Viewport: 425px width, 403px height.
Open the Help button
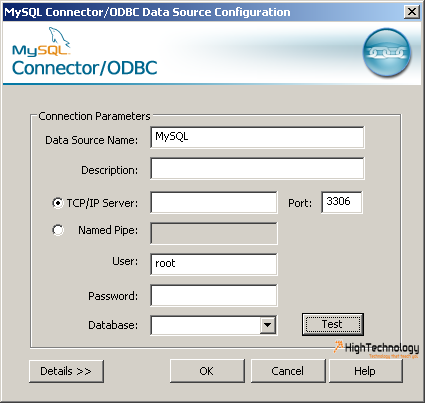point(366,371)
